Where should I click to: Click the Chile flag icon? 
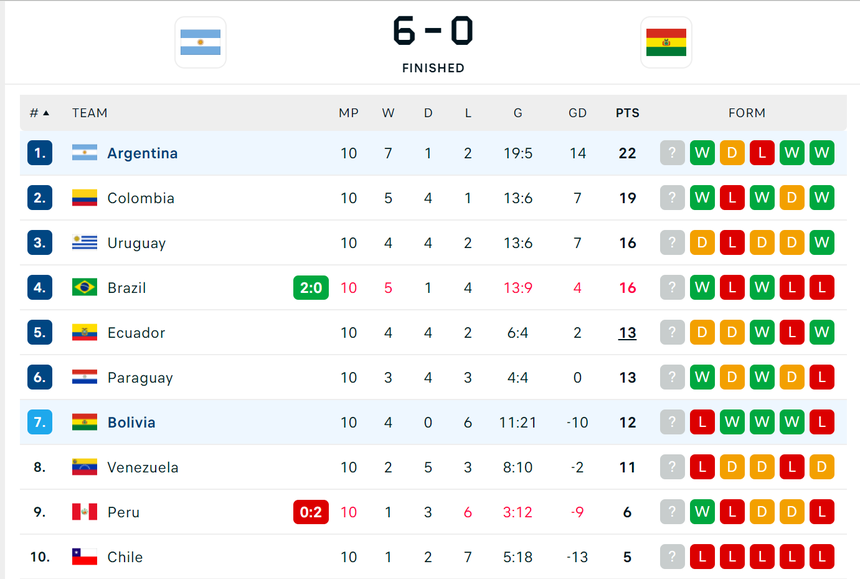coord(84,557)
